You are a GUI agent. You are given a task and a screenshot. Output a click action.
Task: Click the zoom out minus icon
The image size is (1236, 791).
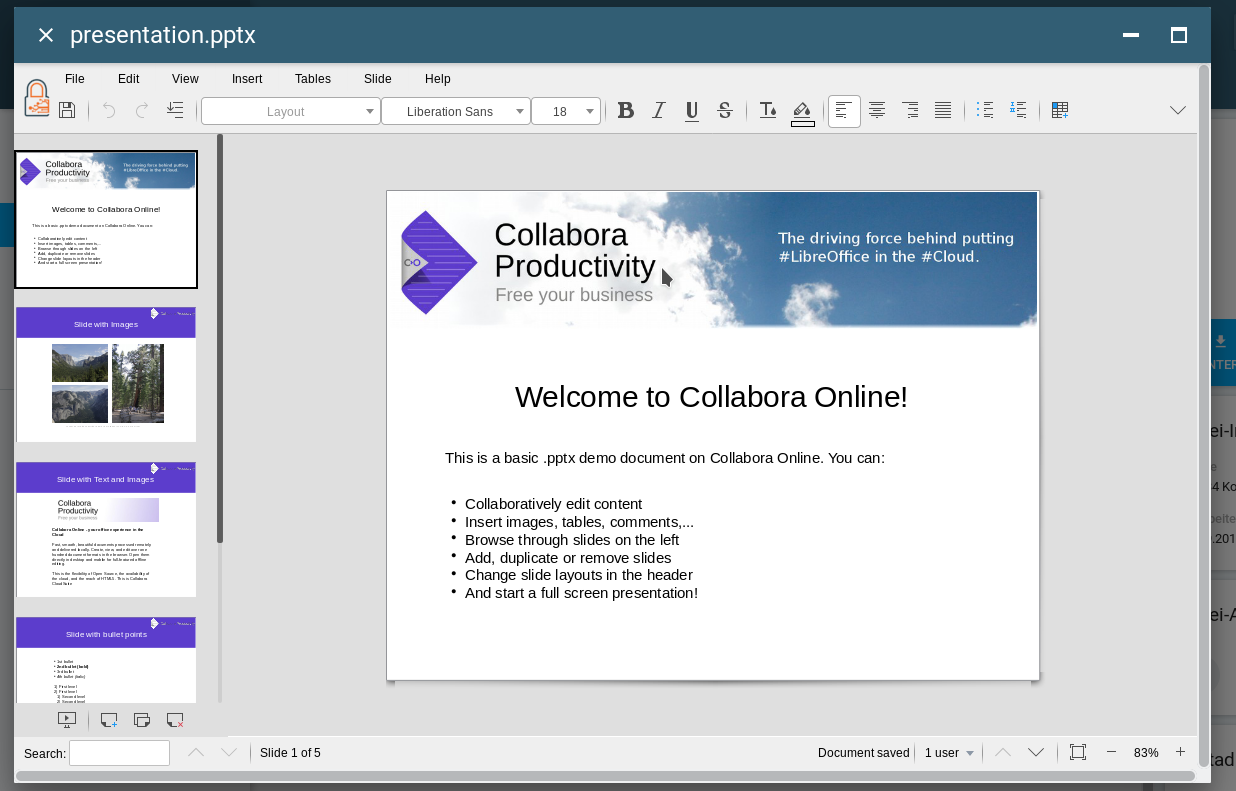coord(1111,752)
